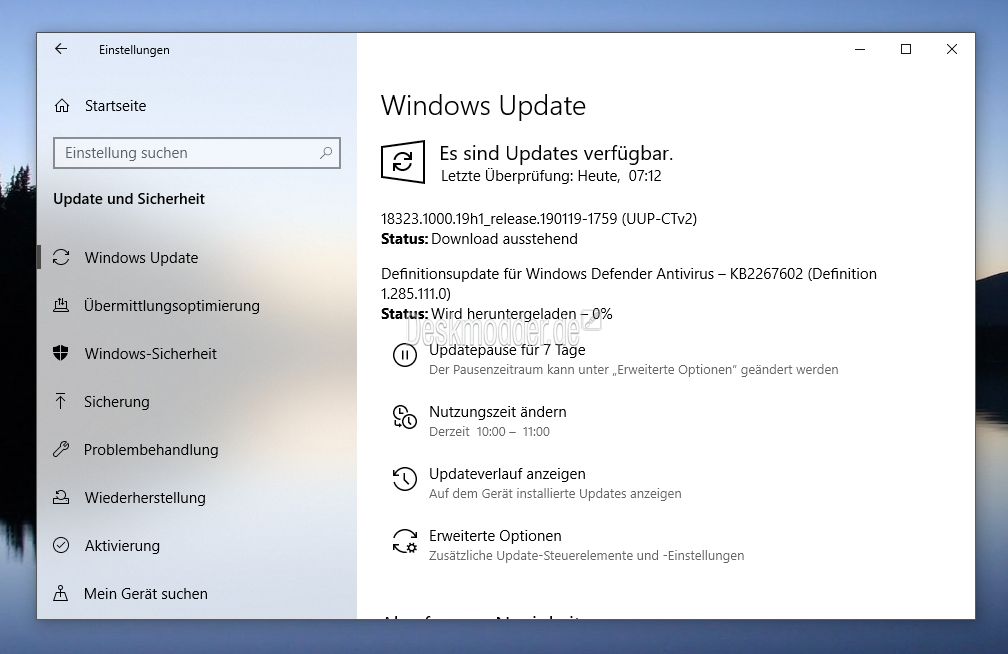
Task: Click the history icon for Updateverlauf
Action: [x=405, y=479]
